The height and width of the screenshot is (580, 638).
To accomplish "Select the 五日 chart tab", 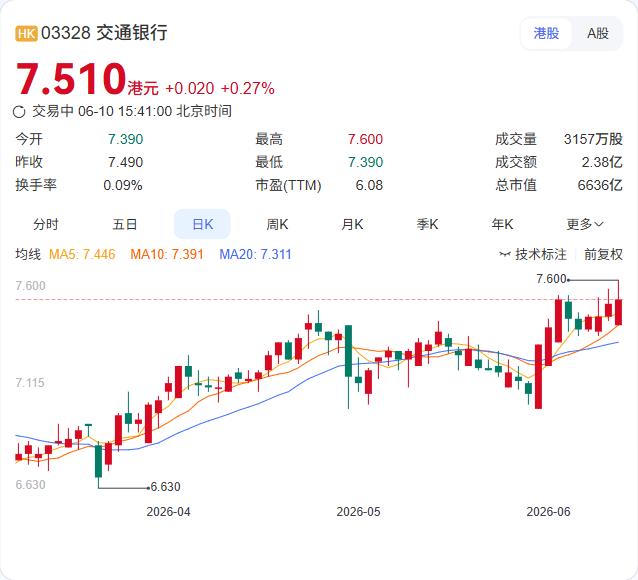I will click(125, 224).
